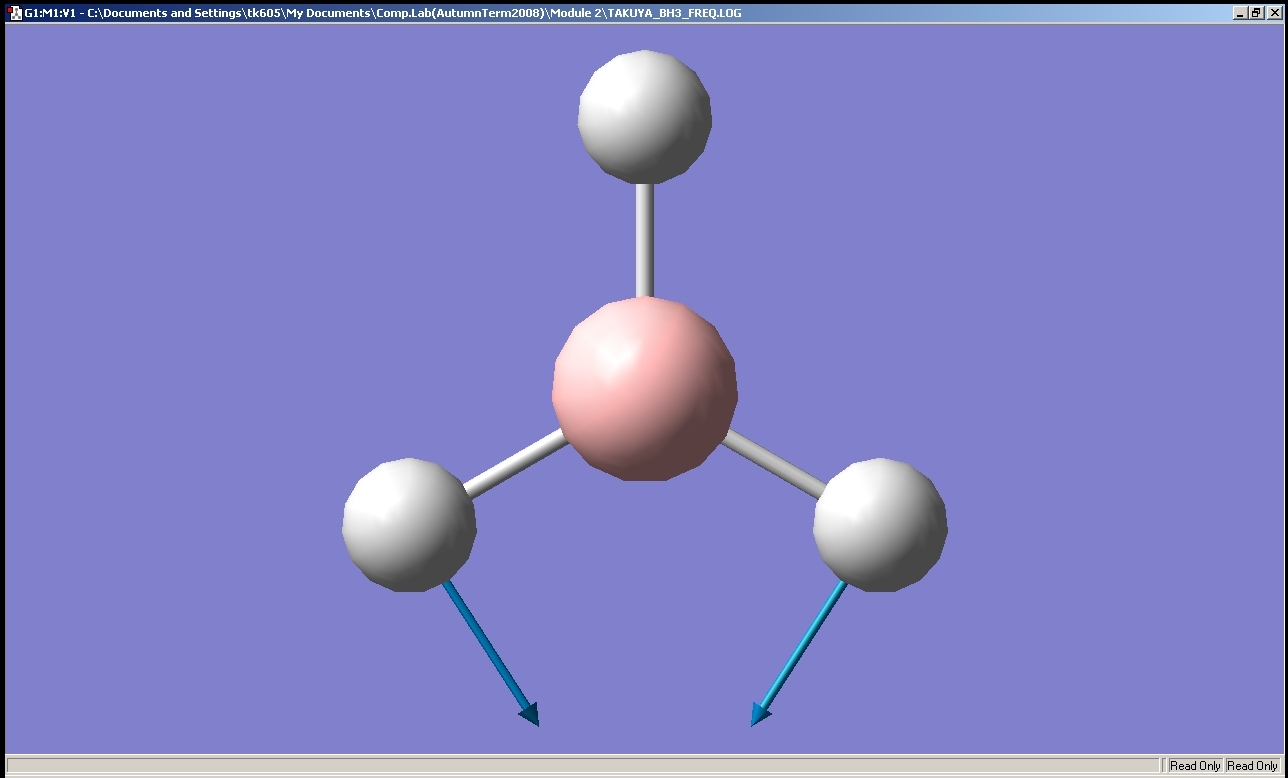Open the window system menu icon
The width and height of the screenshot is (1288, 778).
15,13
